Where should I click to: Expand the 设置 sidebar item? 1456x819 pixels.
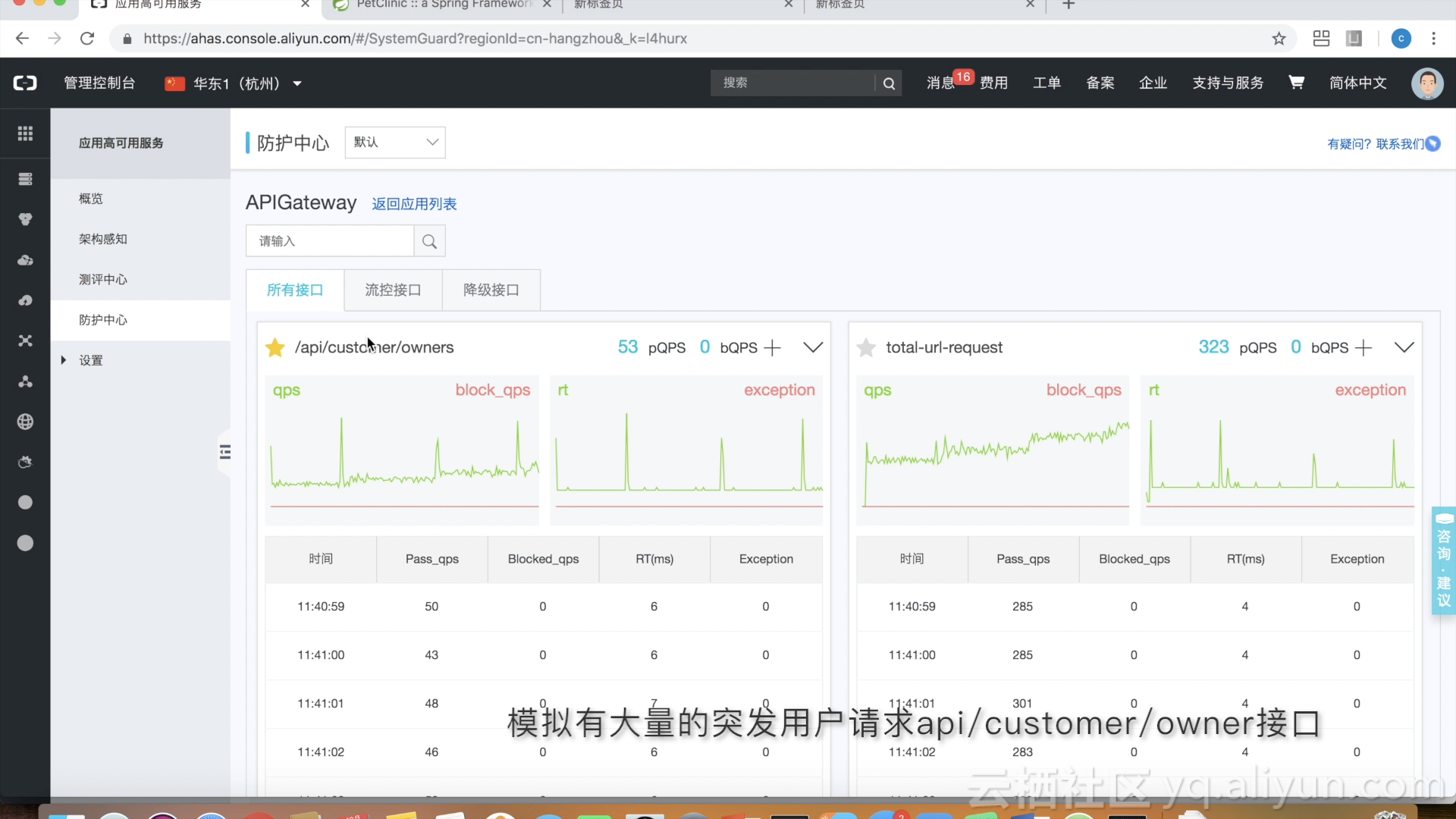[x=90, y=360]
